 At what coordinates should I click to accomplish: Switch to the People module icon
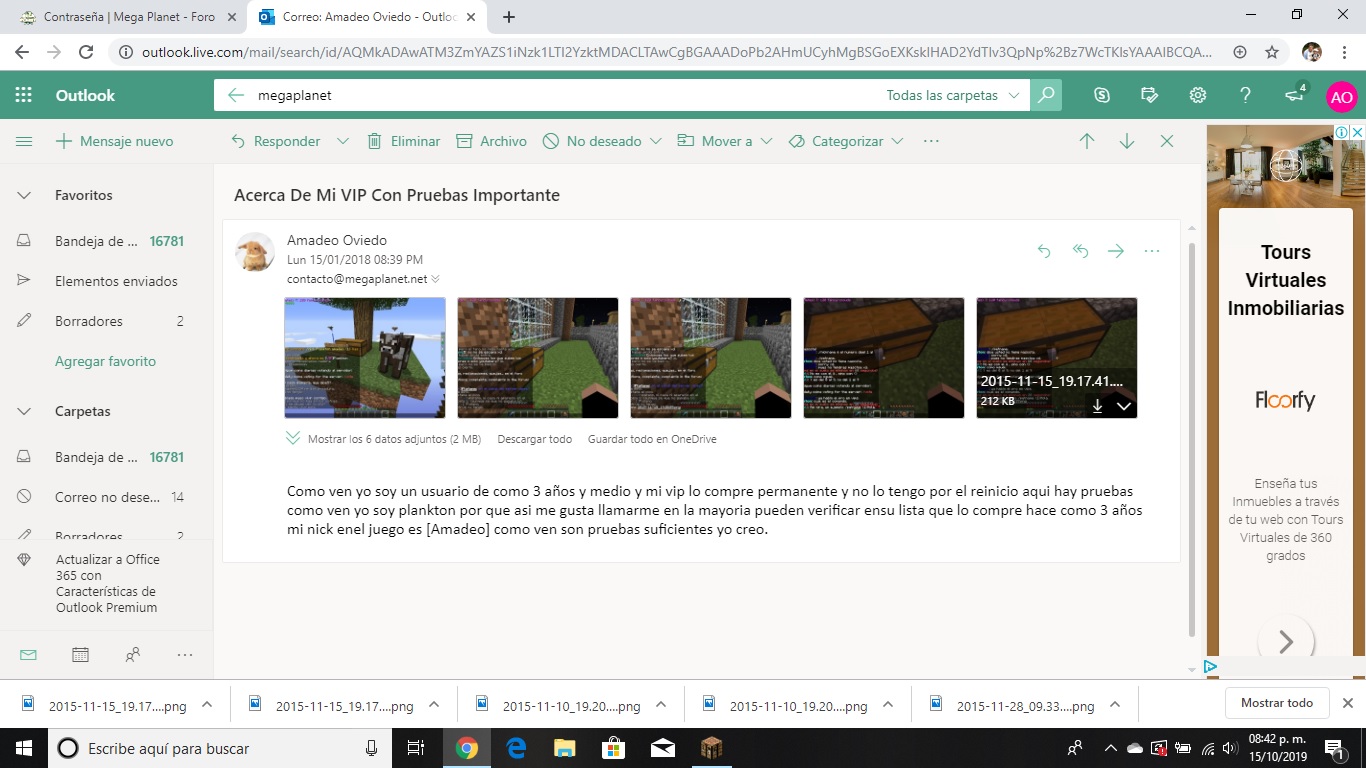click(132, 655)
